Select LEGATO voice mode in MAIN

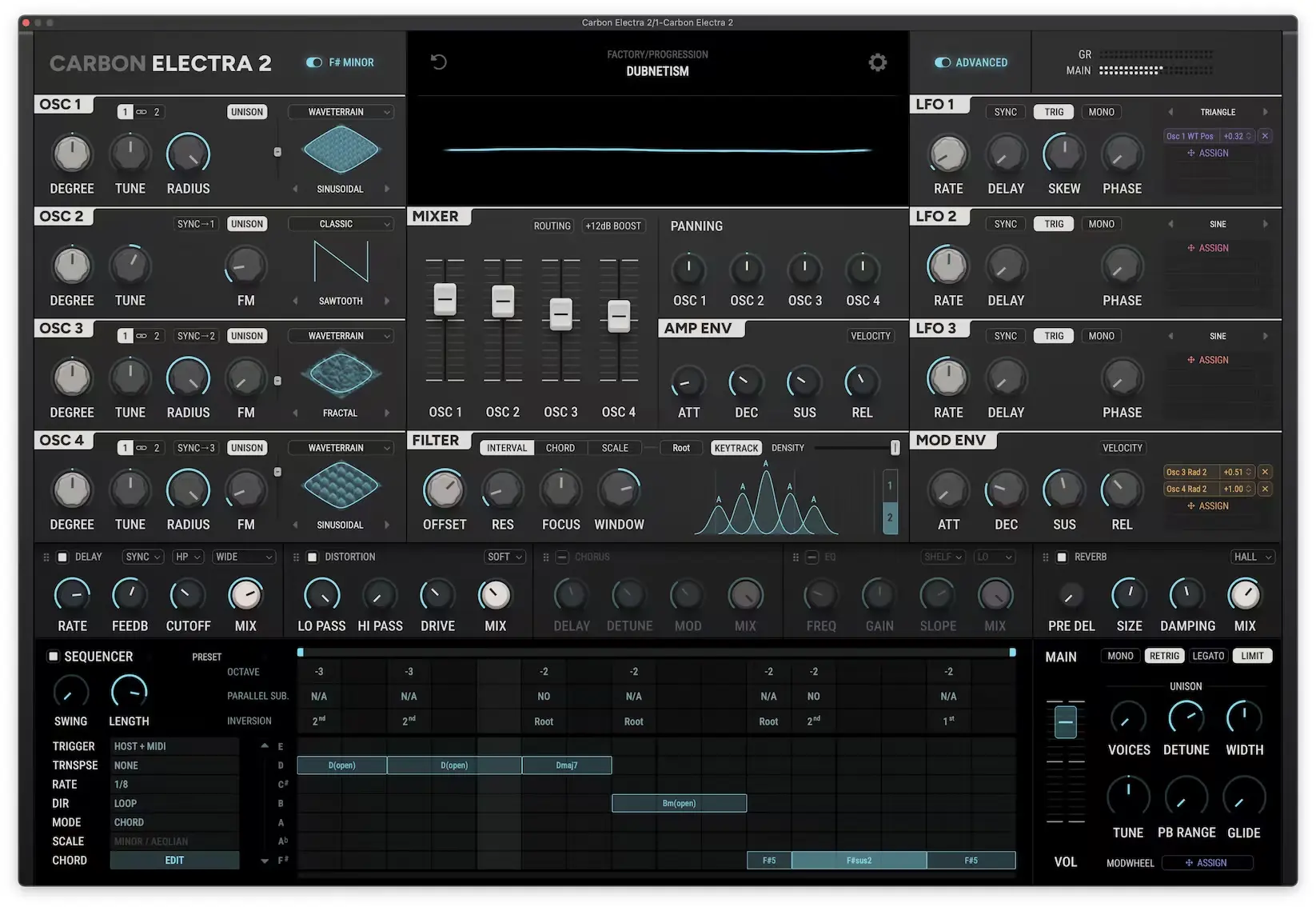click(1208, 656)
